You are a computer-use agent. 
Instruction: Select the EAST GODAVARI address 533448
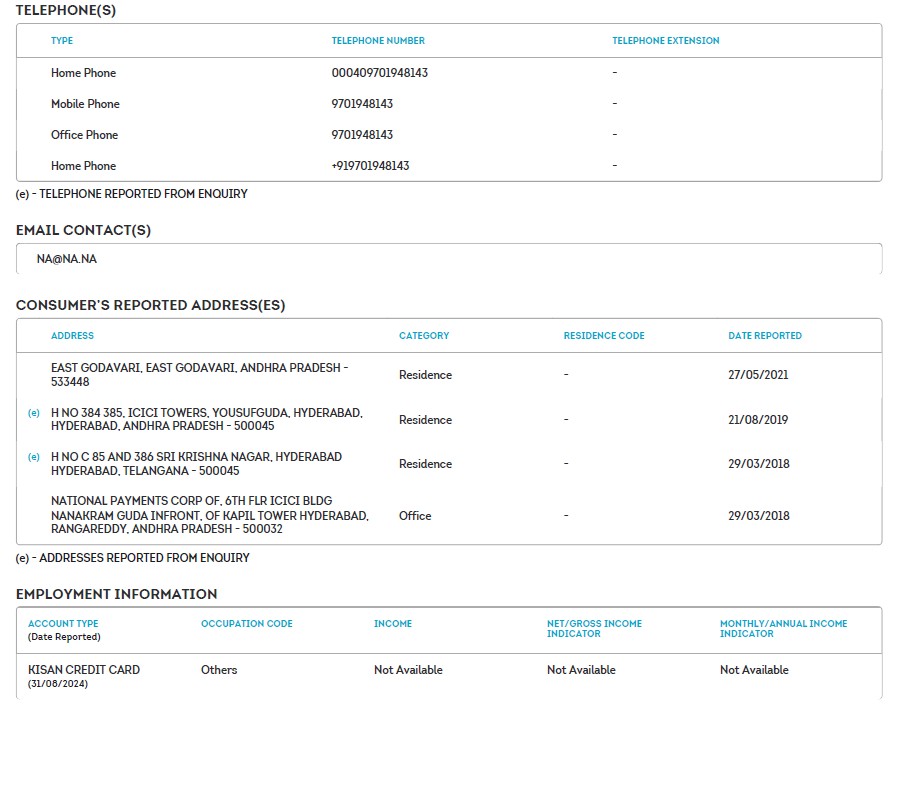pyautogui.click(x=200, y=375)
